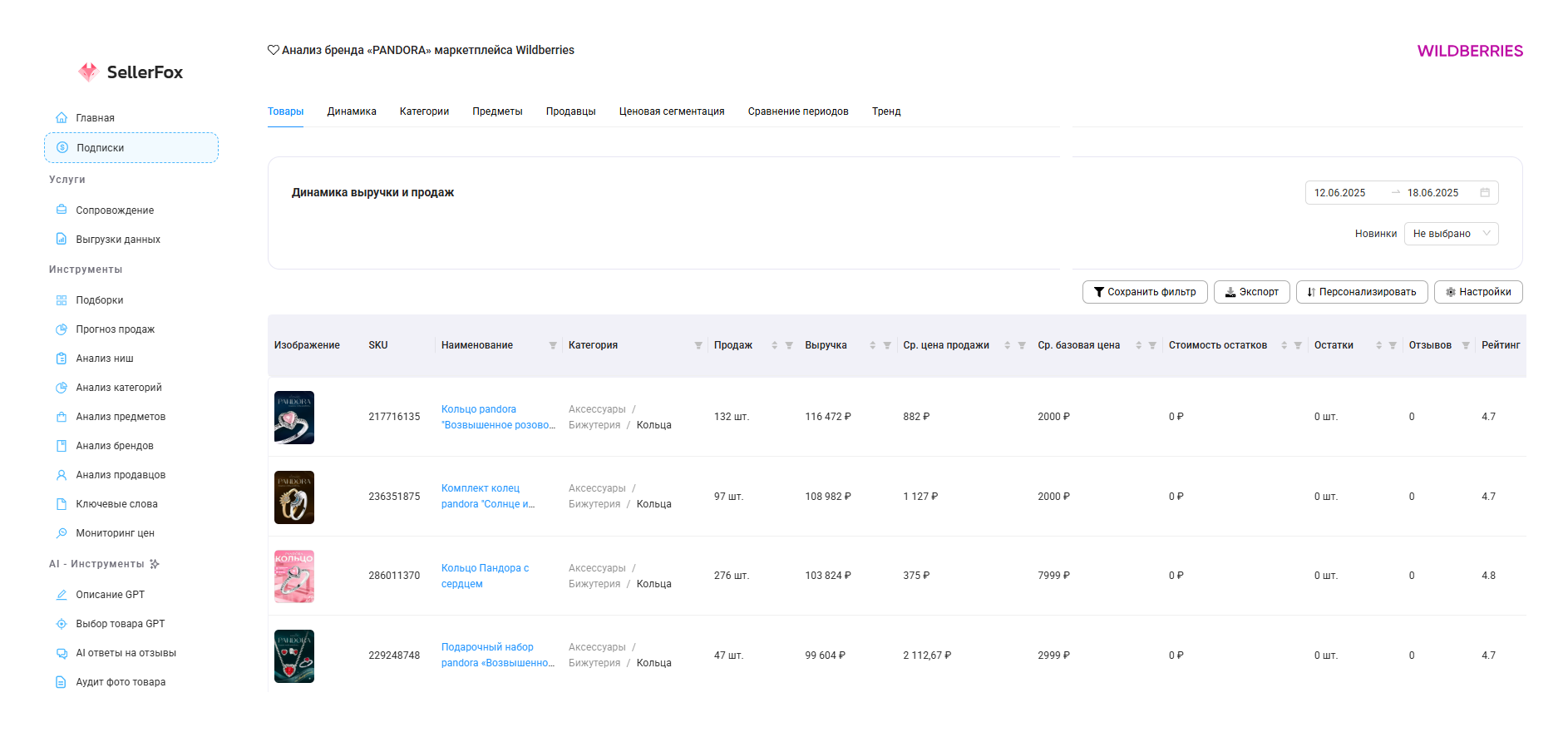Click thumbnail of SKU 229248748 gift set
Viewport: 1568px width, 752px height.
click(x=294, y=656)
